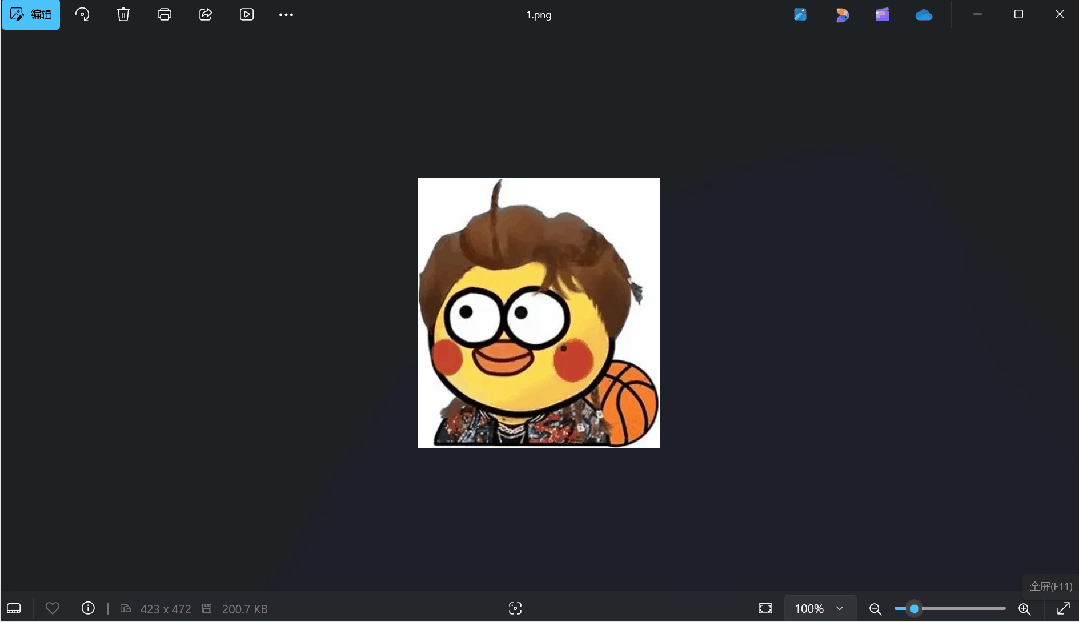Expand the 100% zoom level dropdown
This screenshot has width=1079, height=622.
pyautogui.click(x=818, y=608)
